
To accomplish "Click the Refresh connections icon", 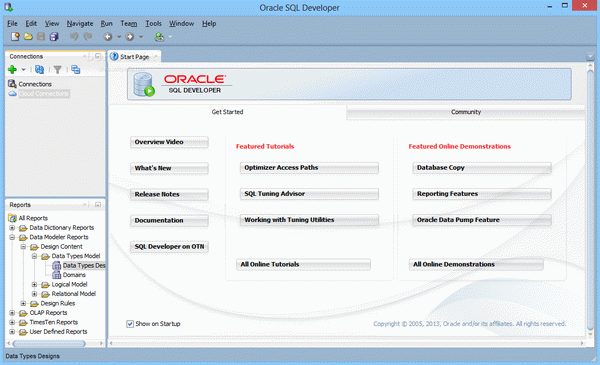I will tap(39, 69).
